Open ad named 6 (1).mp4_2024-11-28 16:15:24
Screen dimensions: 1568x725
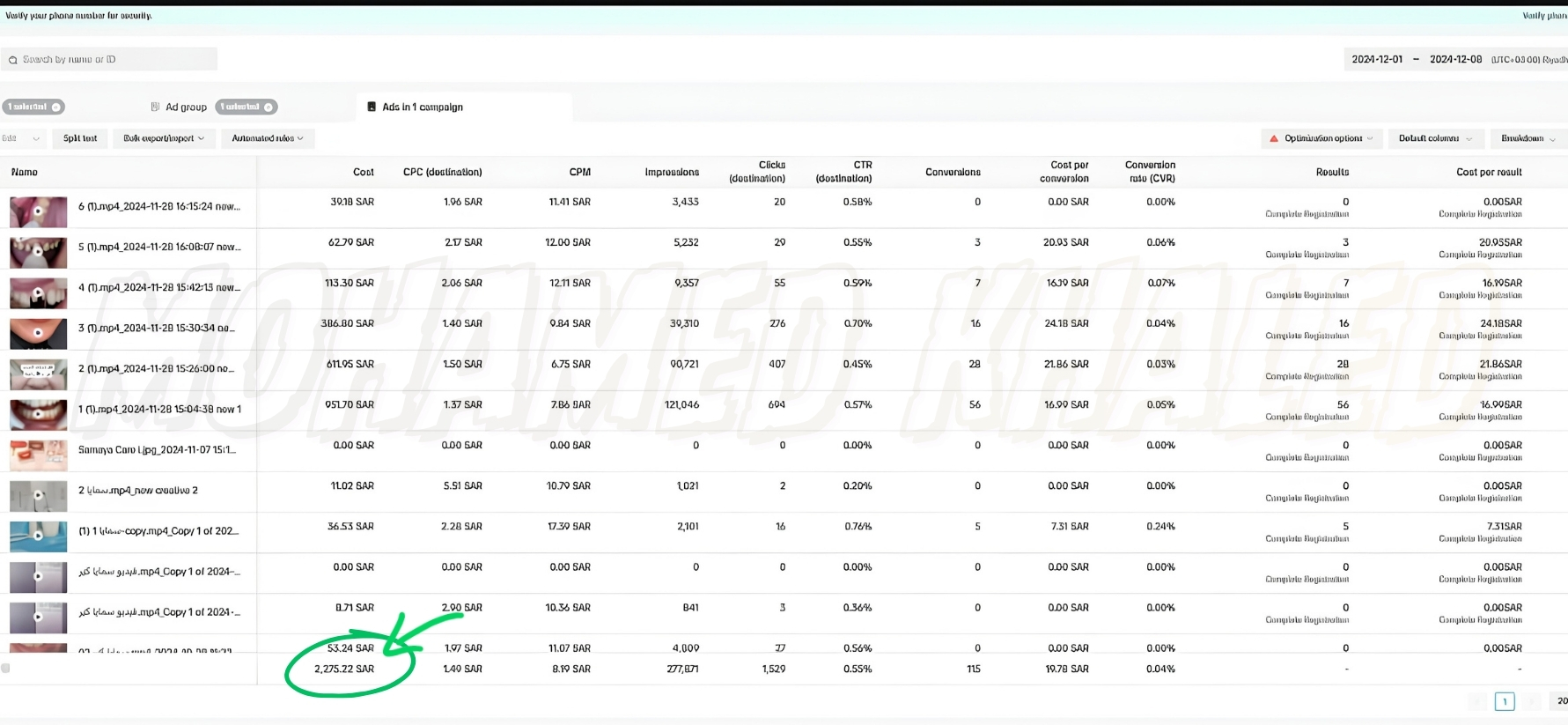[159, 206]
